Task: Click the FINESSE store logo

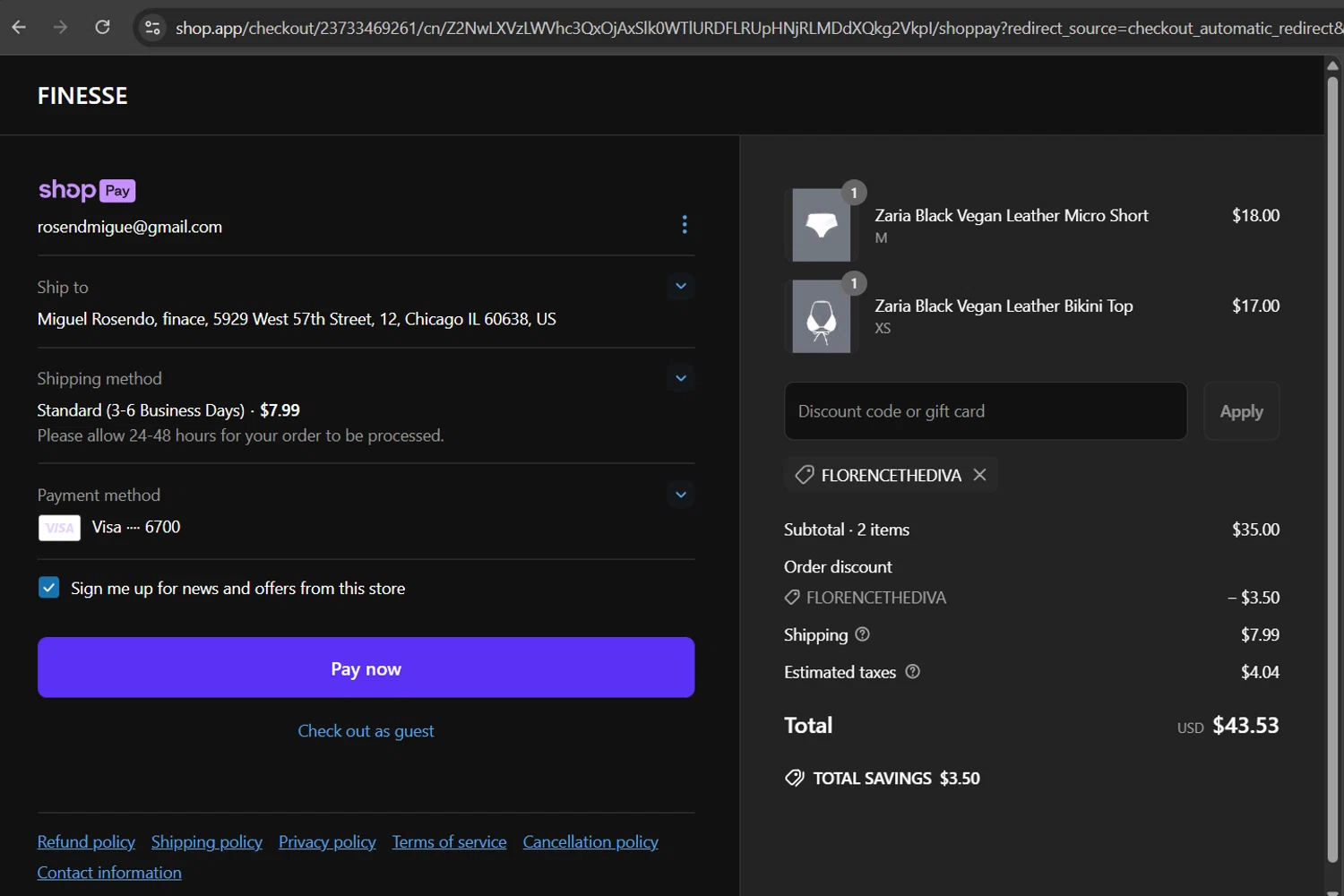Action: 82,96
